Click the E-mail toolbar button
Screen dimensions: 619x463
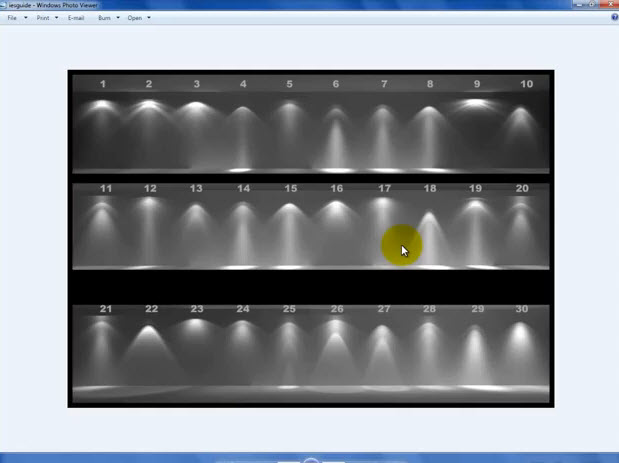(x=76, y=18)
